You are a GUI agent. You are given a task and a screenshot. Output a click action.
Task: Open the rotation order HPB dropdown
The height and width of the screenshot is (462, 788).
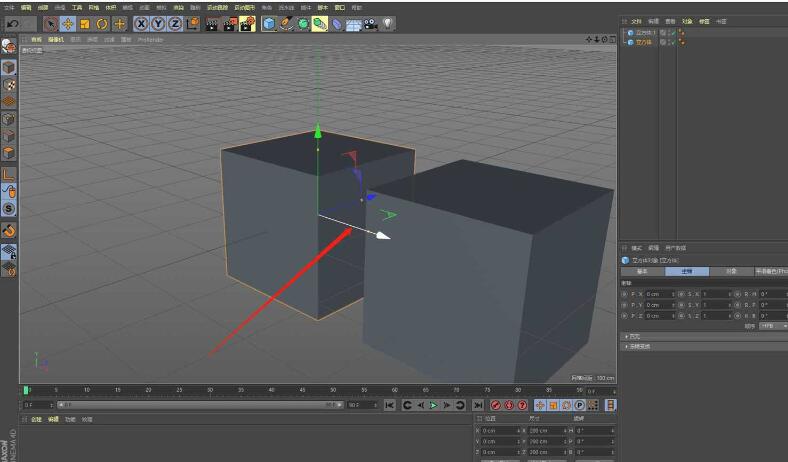(771, 326)
